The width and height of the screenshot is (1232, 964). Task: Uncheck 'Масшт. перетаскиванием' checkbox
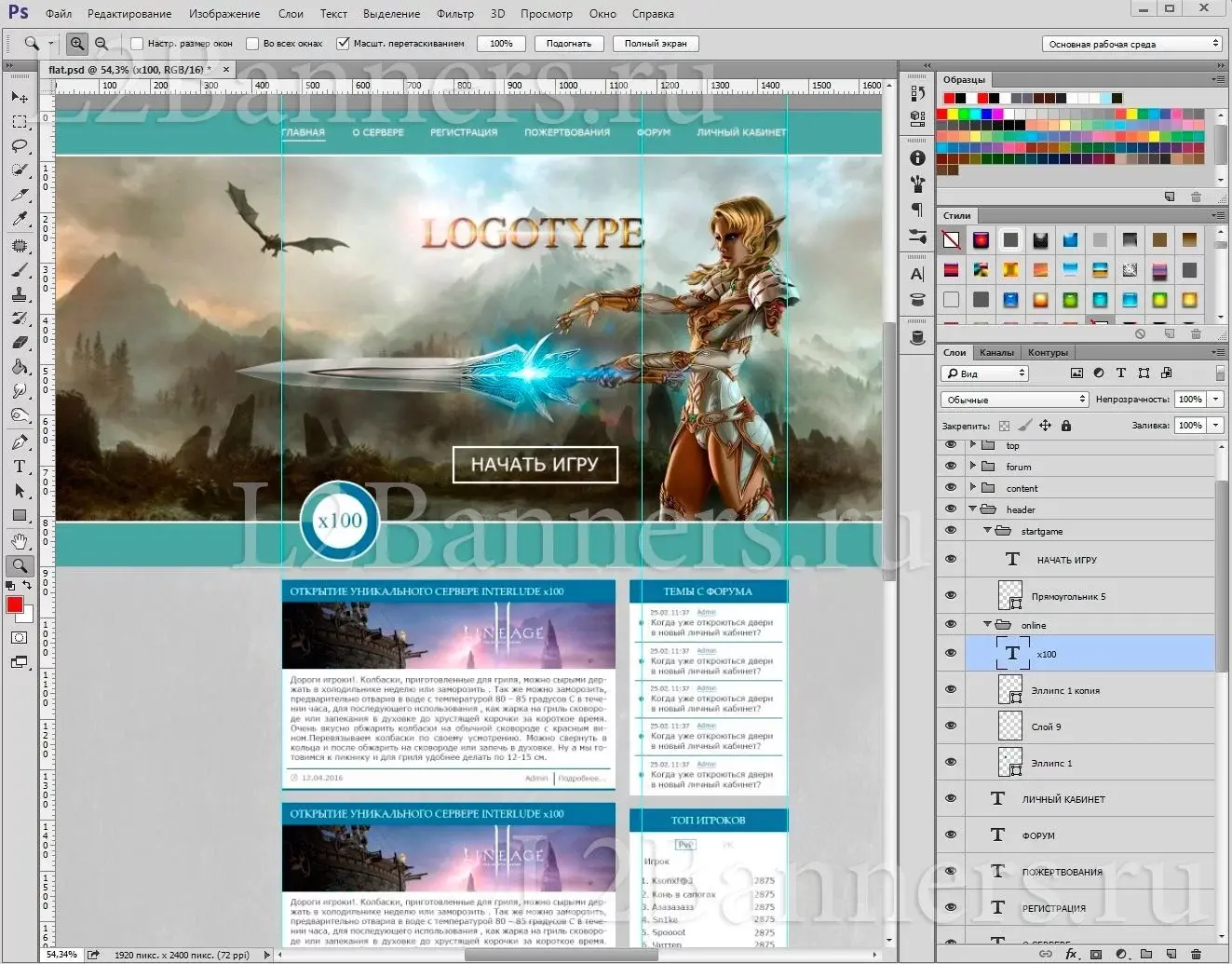click(x=343, y=43)
